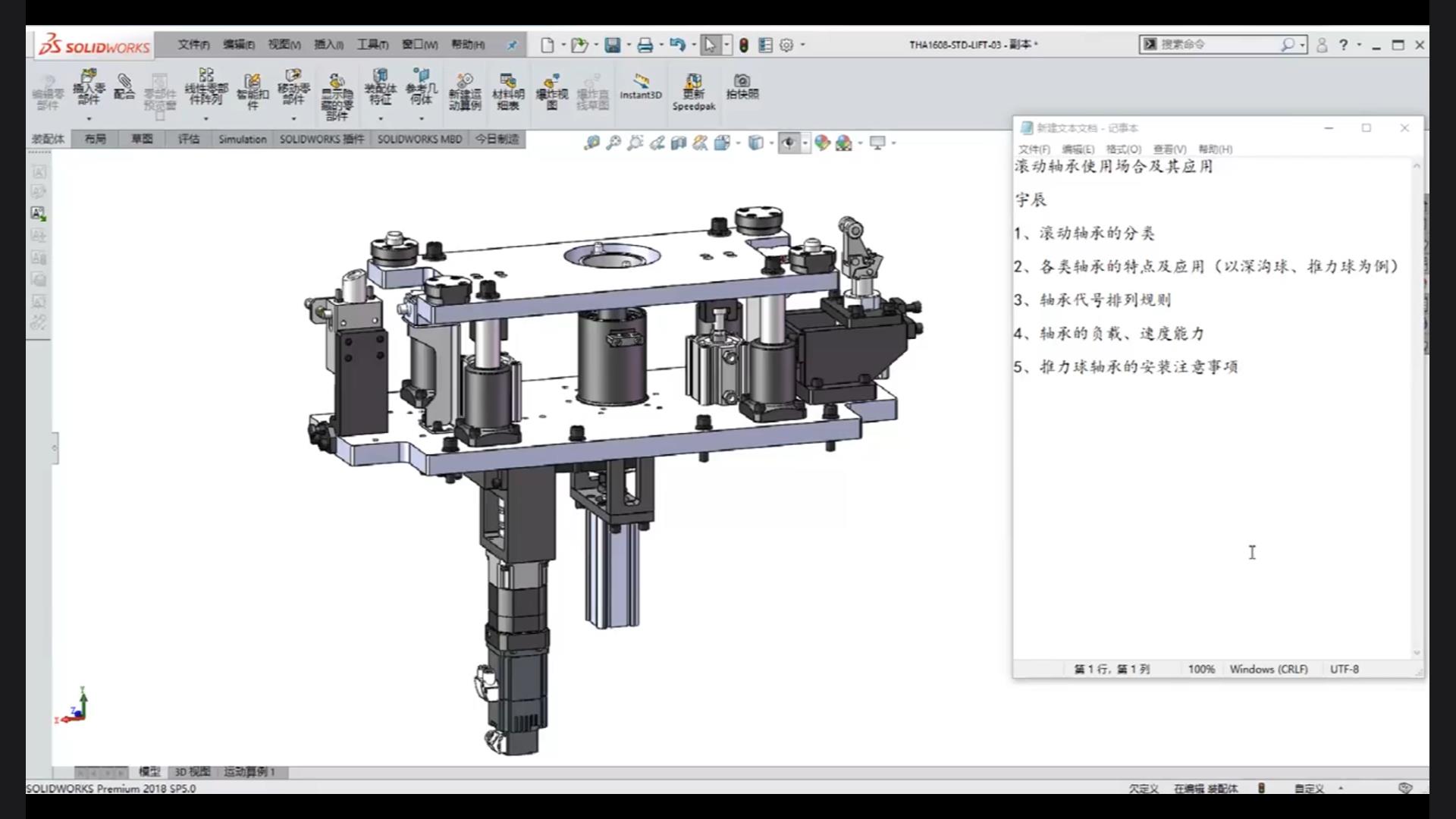This screenshot has width=1456, height=819.
Task: Click the Insert Components (插入零部件) tool
Action: point(89,86)
